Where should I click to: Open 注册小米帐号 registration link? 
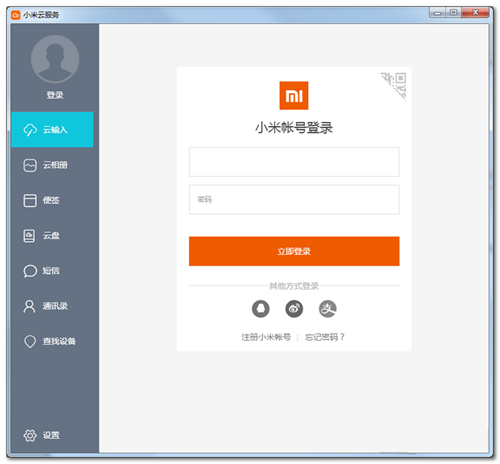[266, 337]
